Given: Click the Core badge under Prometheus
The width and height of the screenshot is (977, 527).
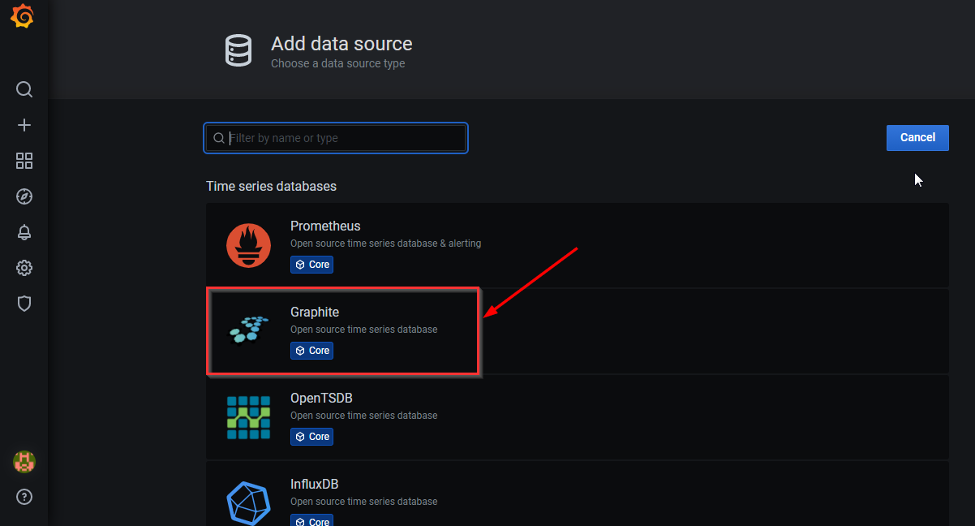Looking at the screenshot, I should tap(312, 265).
